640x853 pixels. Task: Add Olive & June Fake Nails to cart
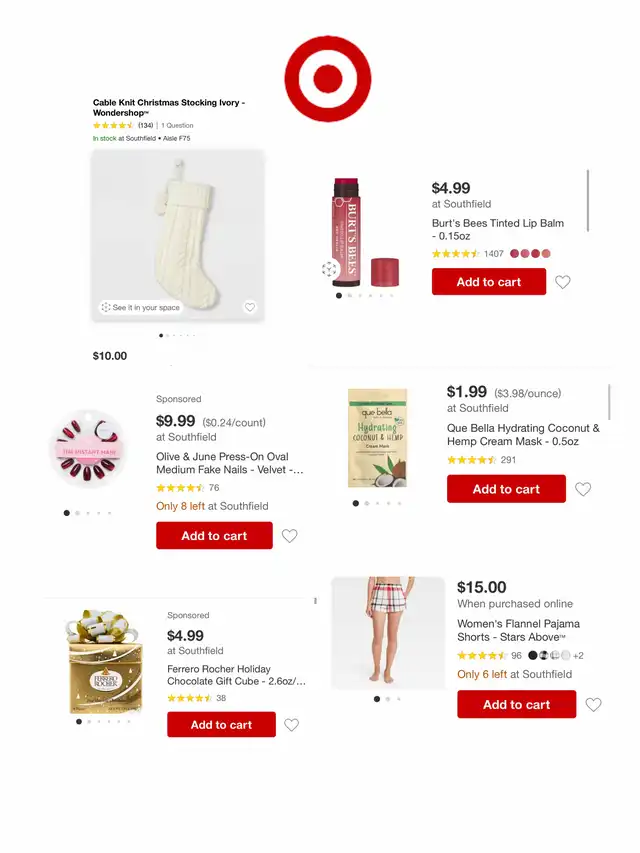click(x=214, y=536)
